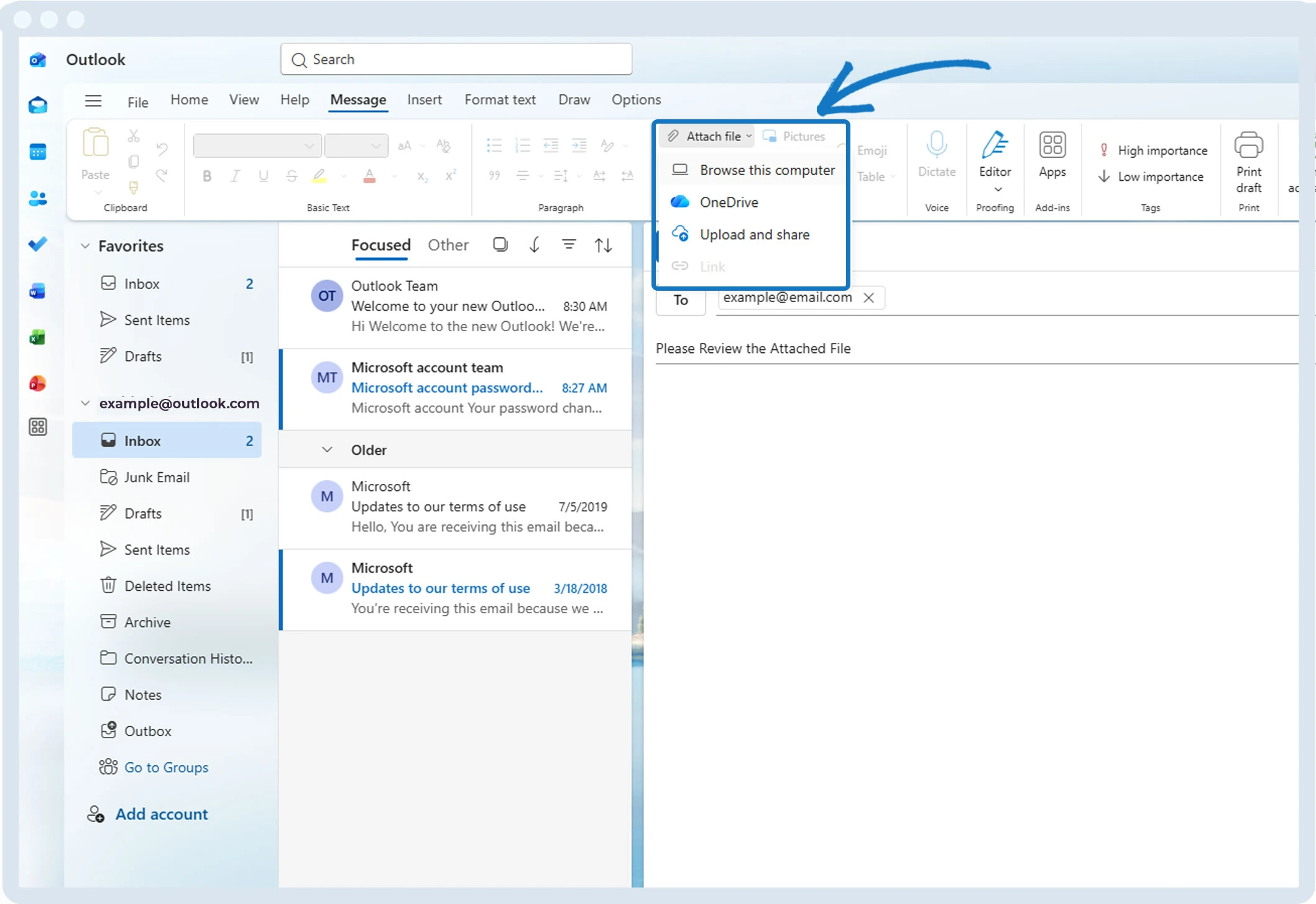Apply Italic formatting
The height and width of the screenshot is (904, 1316).
click(235, 176)
